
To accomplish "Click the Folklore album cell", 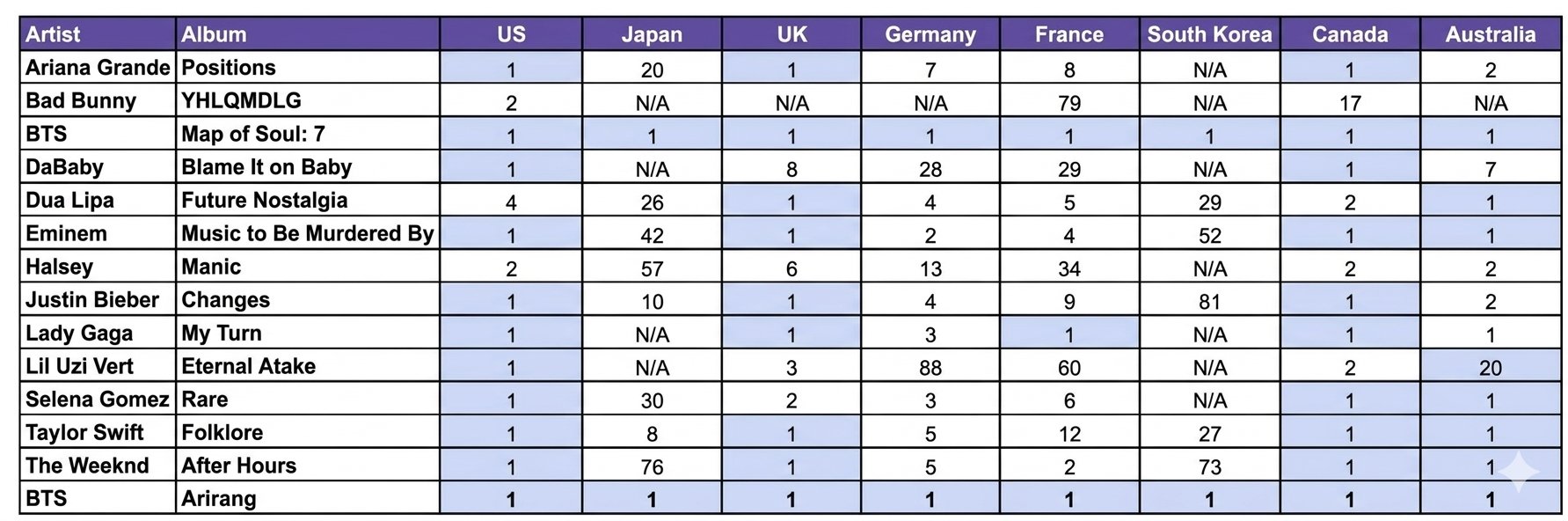I will (222, 432).
